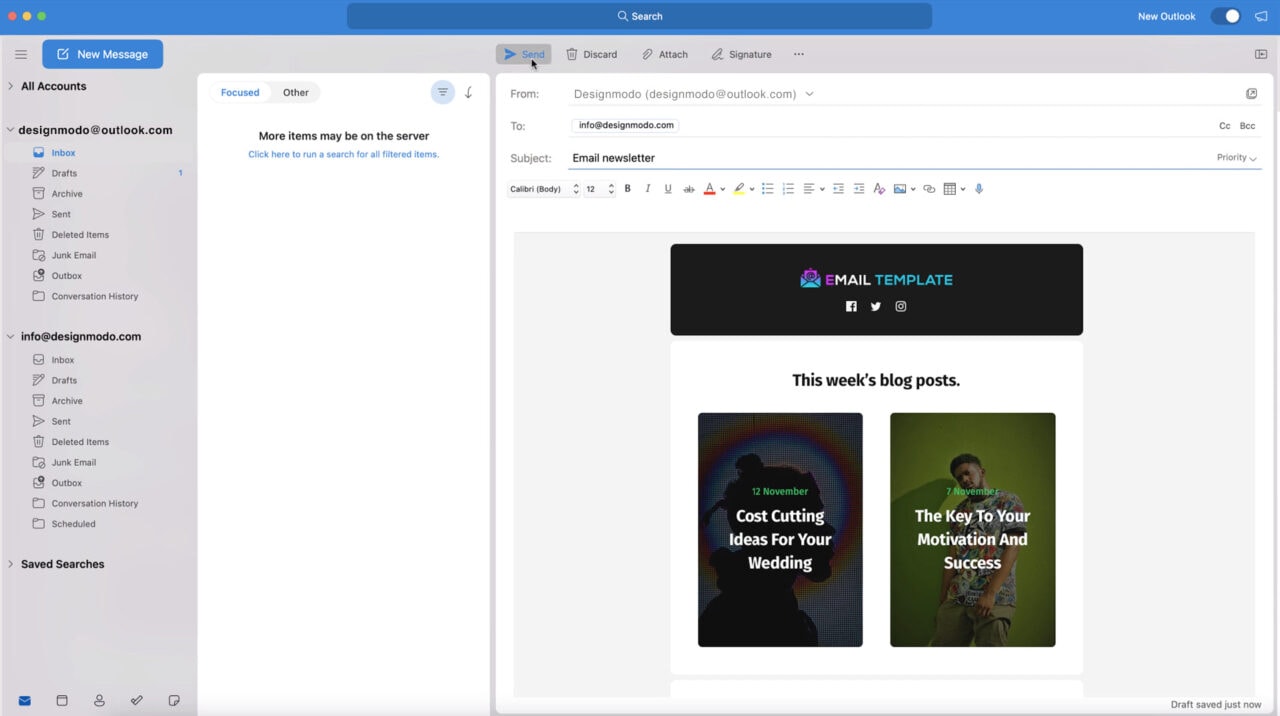1280x716 pixels.
Task: Toggle the New Outlook switch
Action: pos(1225,16)
